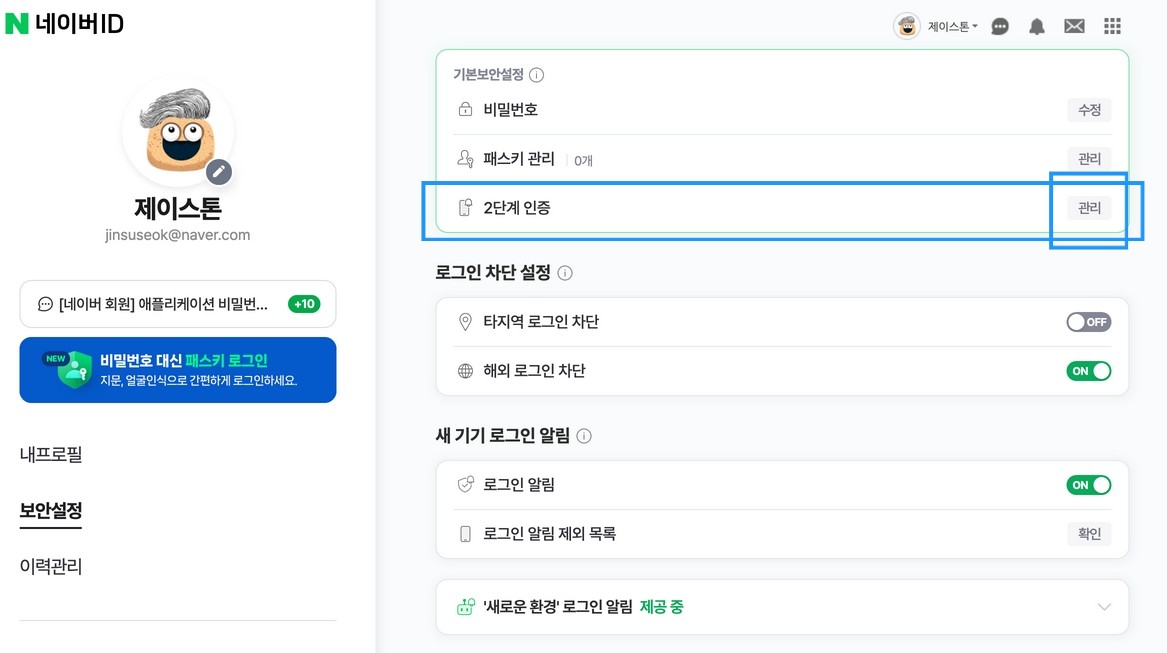
Task: Click info icon beside 새 기기 로그인 알림
Action: (584, 436)
